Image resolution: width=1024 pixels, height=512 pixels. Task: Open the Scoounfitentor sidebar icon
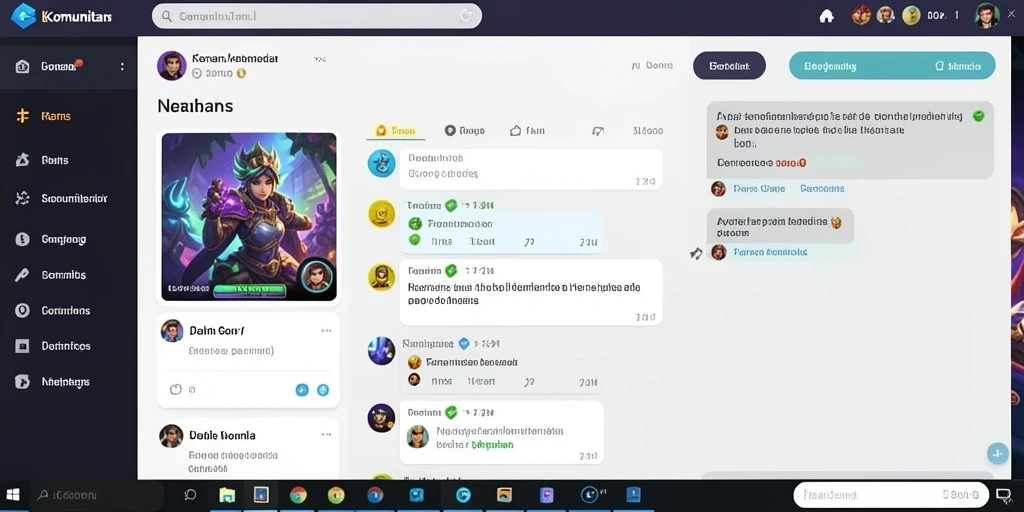pos(22,199)
